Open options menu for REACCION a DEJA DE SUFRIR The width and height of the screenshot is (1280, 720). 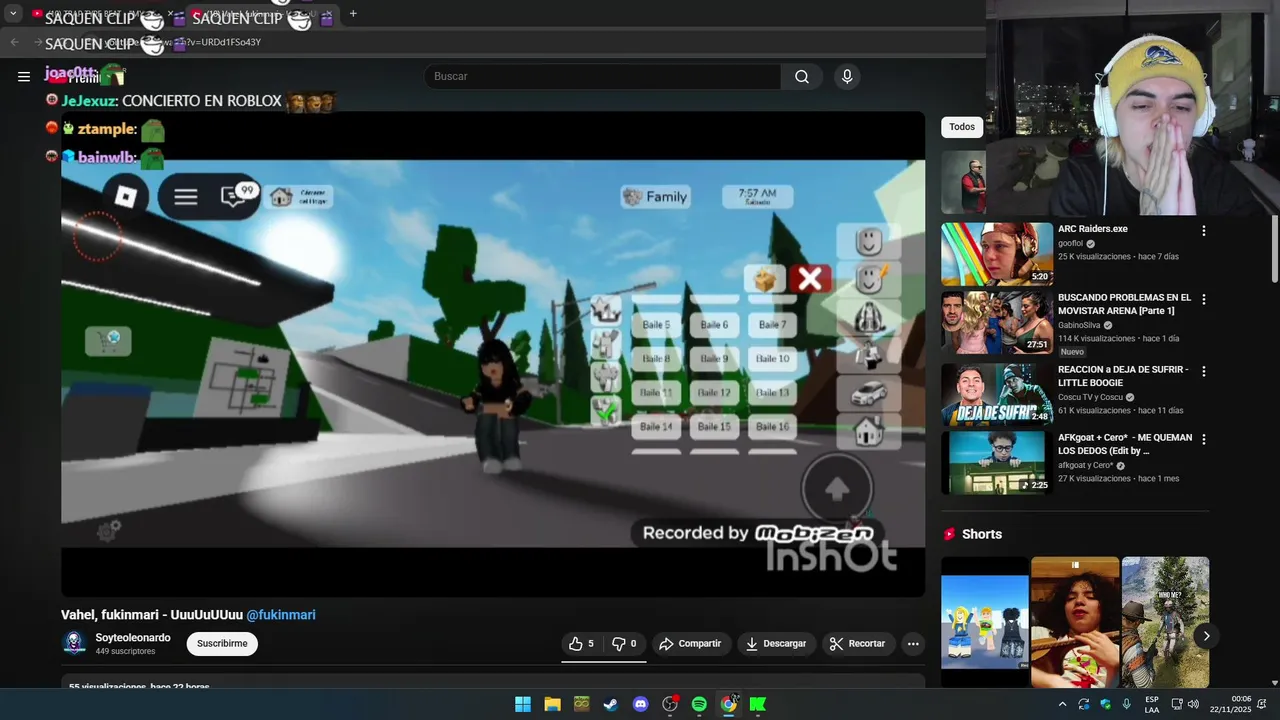click(1204, 371)
